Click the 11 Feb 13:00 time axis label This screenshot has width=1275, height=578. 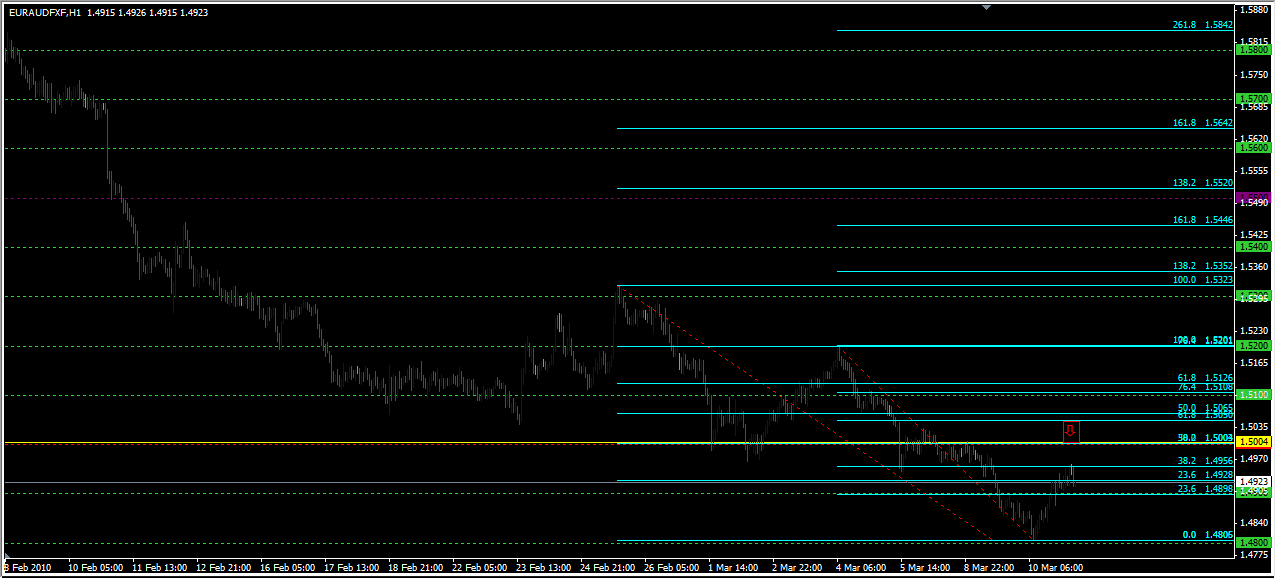(159, 568)
